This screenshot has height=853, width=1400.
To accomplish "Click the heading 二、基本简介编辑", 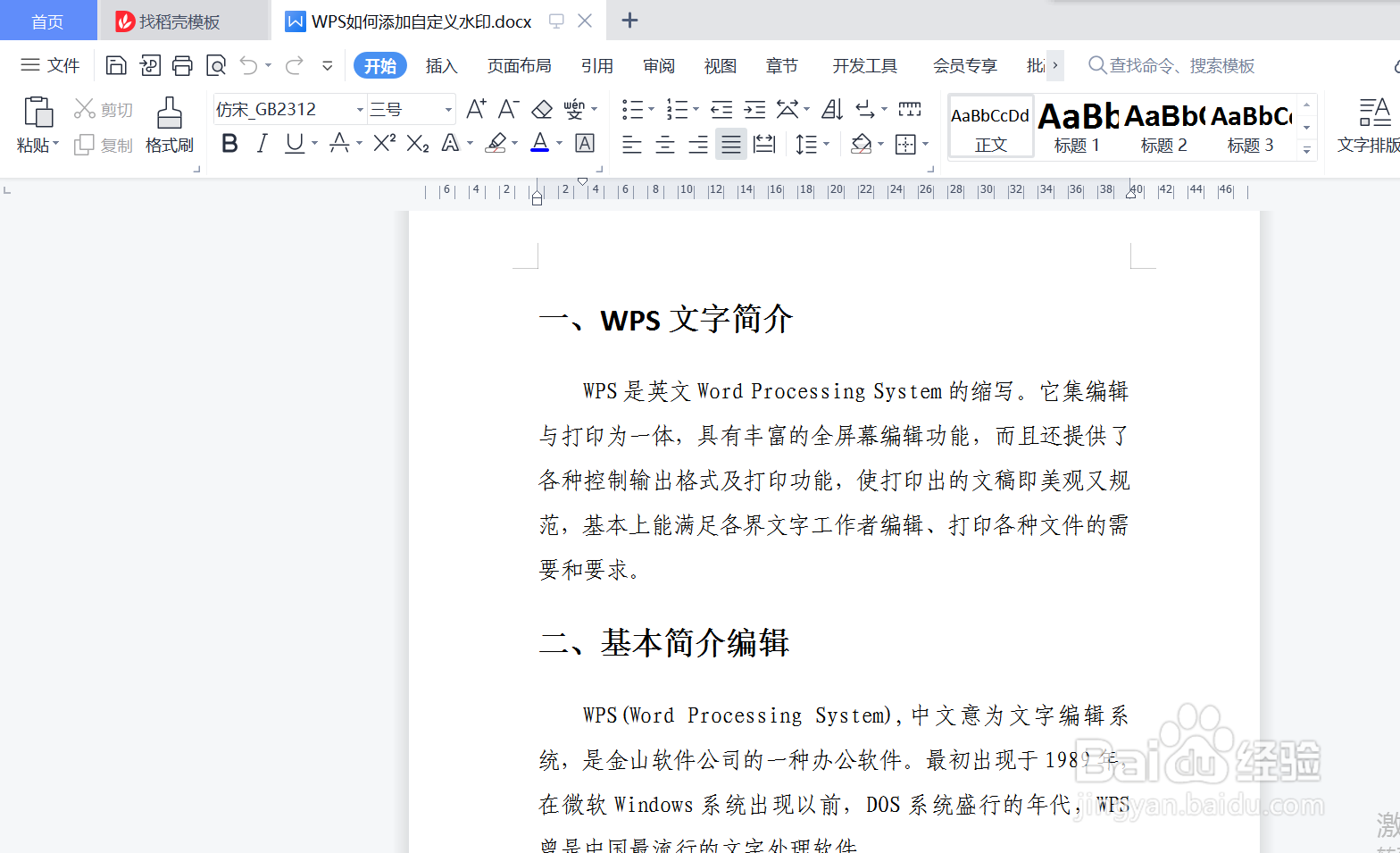I will click(664, 643).
